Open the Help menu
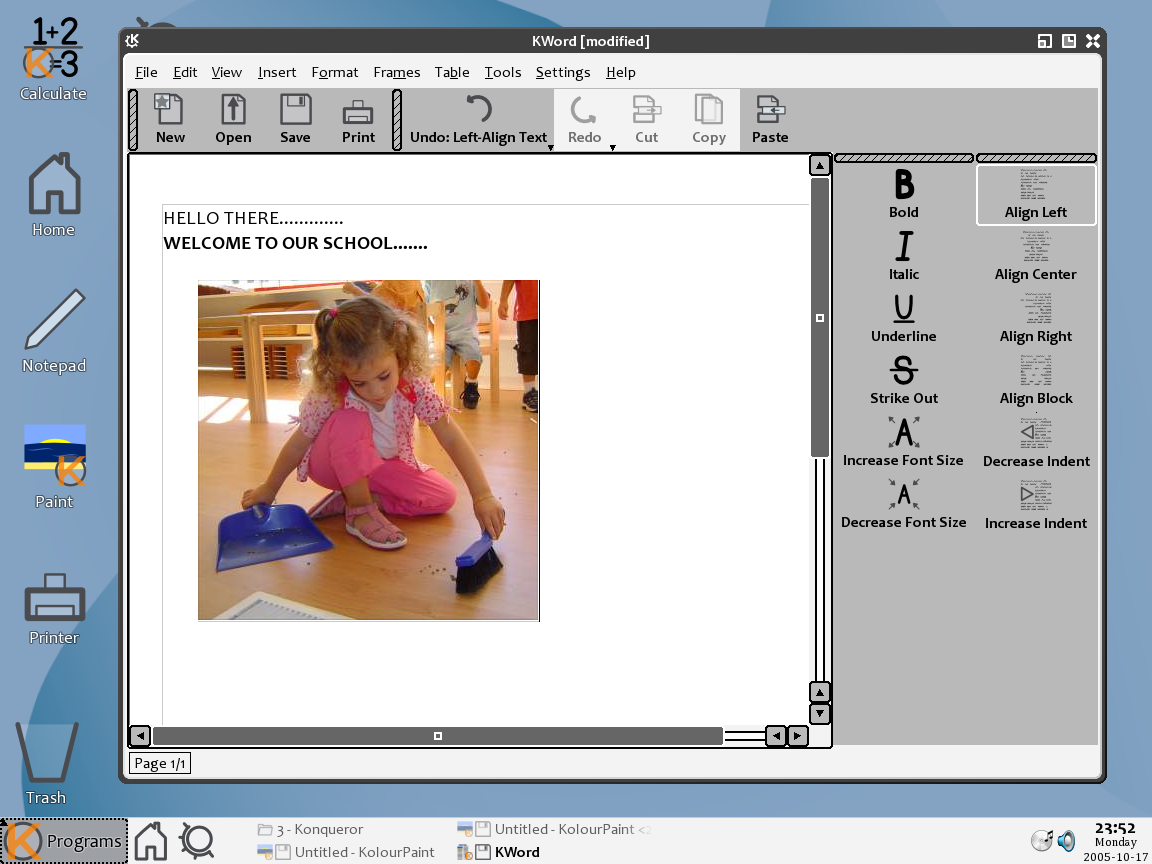Viewport: 1152px width, 864px height. (621, 72)
